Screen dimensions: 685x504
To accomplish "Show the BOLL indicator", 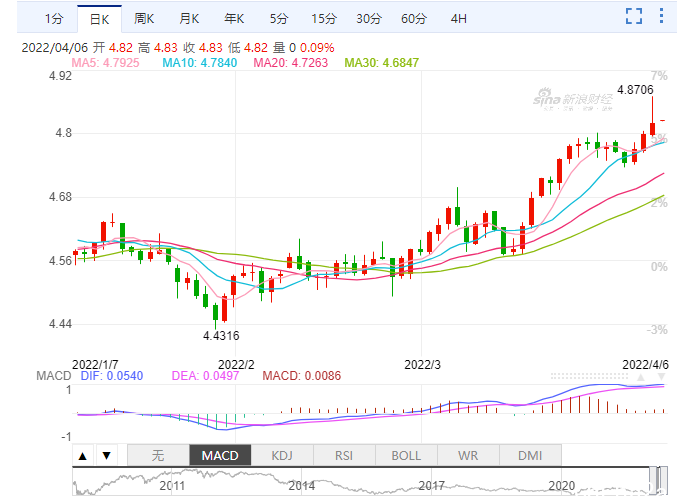I will [406, 456].
